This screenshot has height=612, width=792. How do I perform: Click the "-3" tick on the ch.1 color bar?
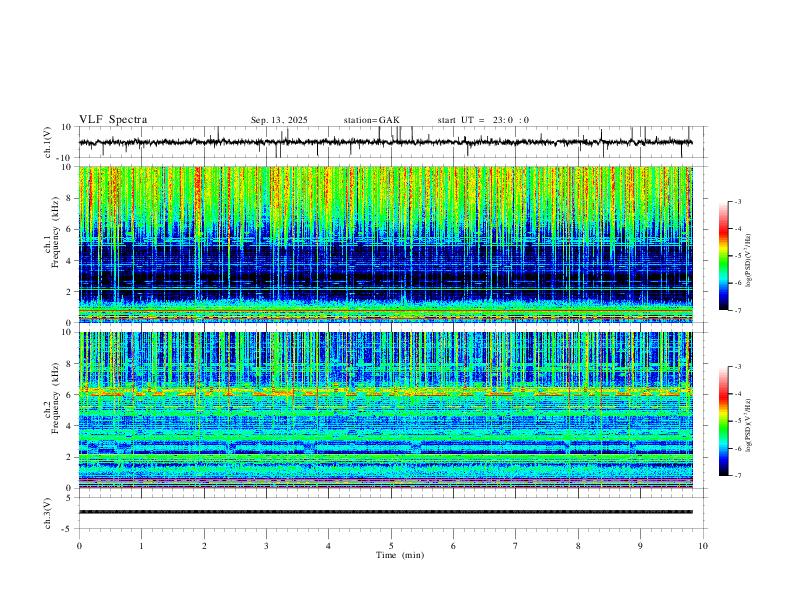click(x=738, y=201)
